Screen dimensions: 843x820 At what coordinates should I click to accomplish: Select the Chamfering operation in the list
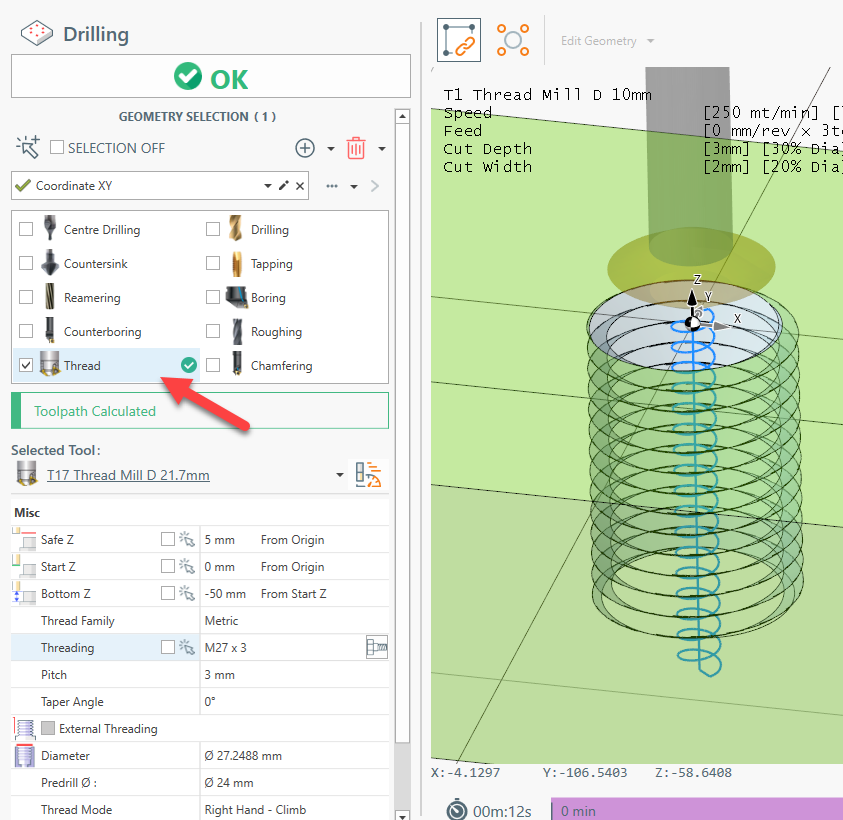tap(281, 366)
